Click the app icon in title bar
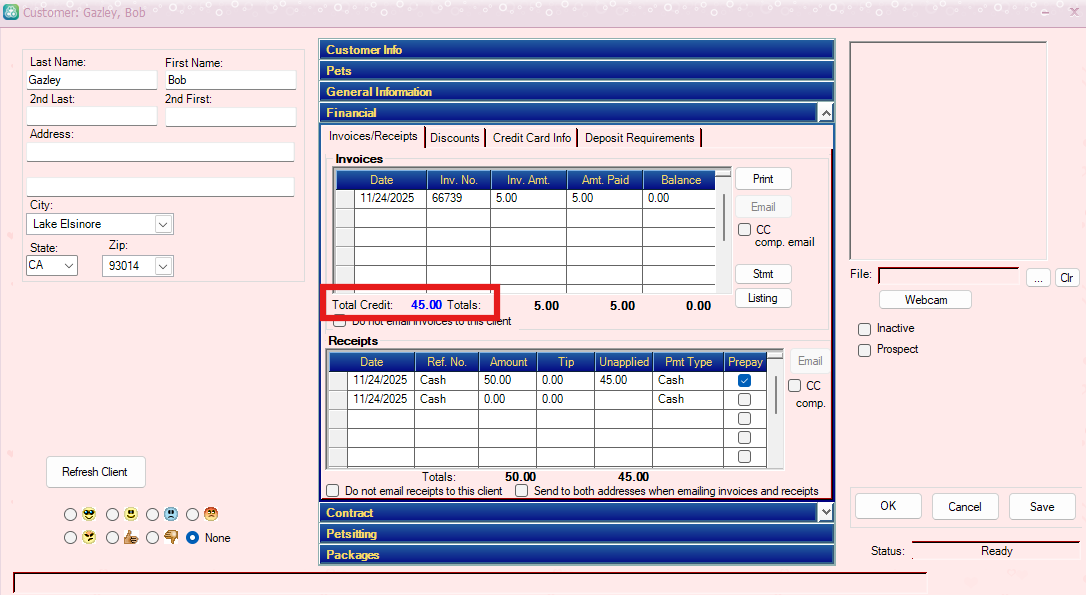This screenshot has width=1086, height=595. click(x=11, y=12)
